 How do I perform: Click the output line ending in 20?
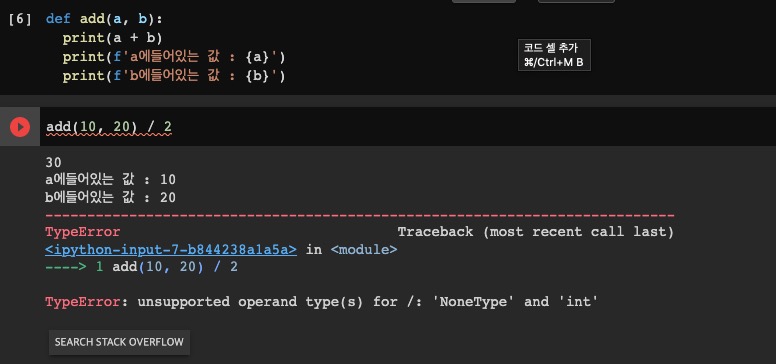(x=110, y=198)
